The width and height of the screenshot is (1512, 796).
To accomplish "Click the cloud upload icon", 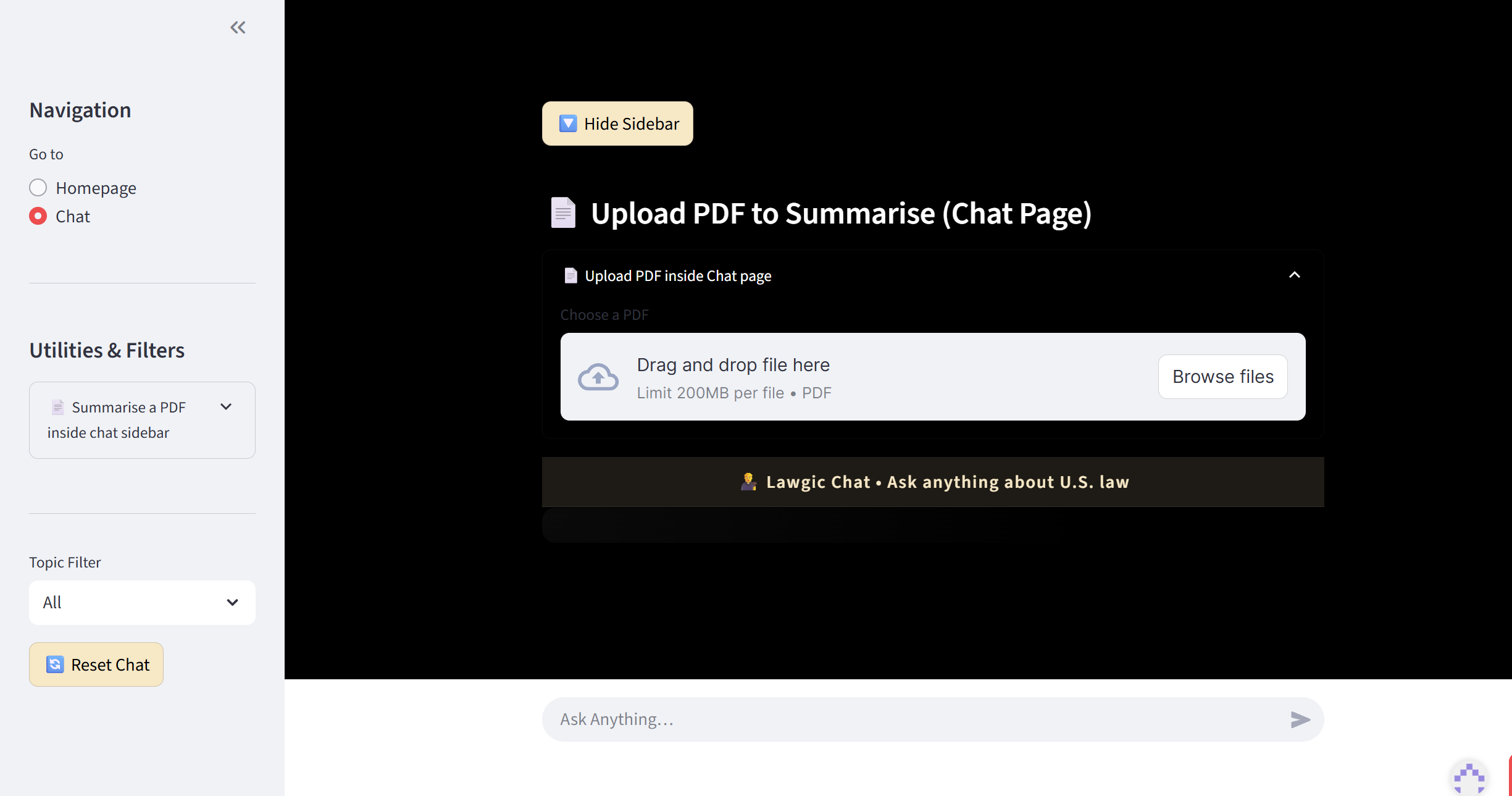I will pos(598,377).
